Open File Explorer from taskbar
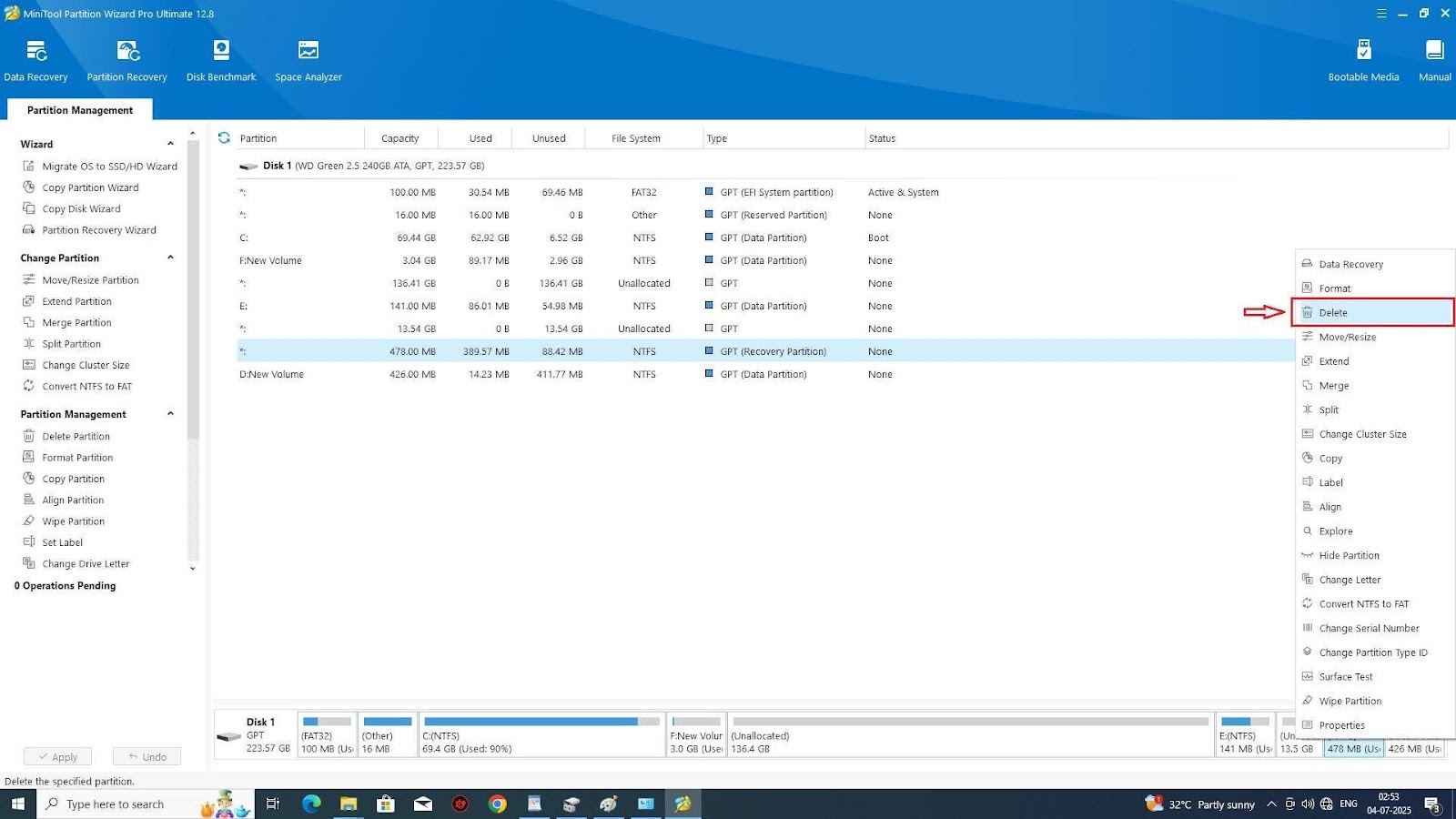Screen dimensions: 1456x819 [349, 804]
